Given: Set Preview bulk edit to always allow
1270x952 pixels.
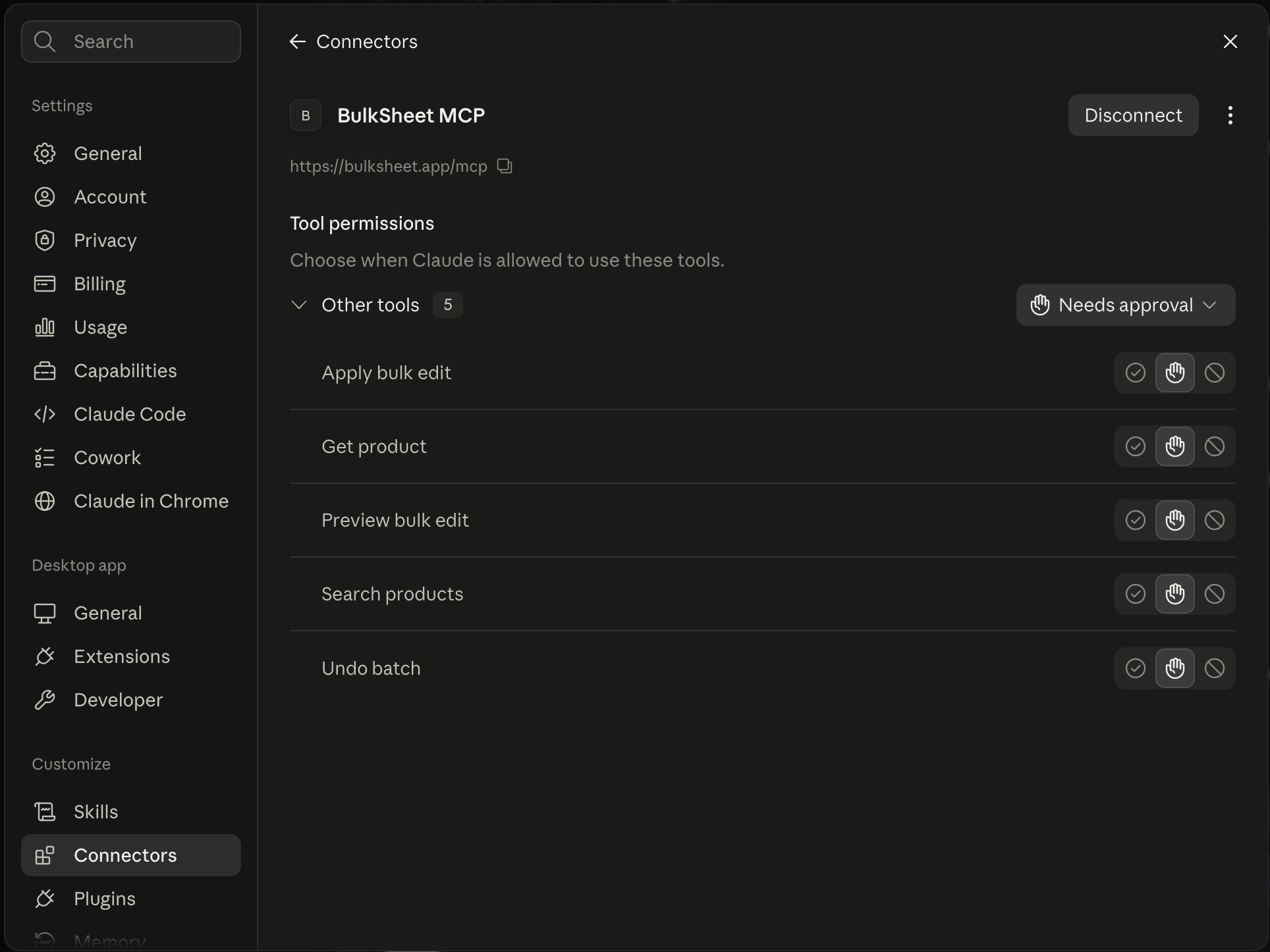Looking at the screenshot, I should coord(1135,520).
